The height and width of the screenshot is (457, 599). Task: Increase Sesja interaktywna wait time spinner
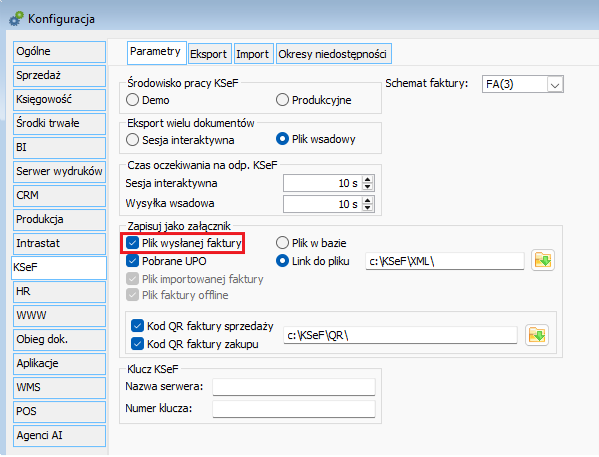coord(367,180)
